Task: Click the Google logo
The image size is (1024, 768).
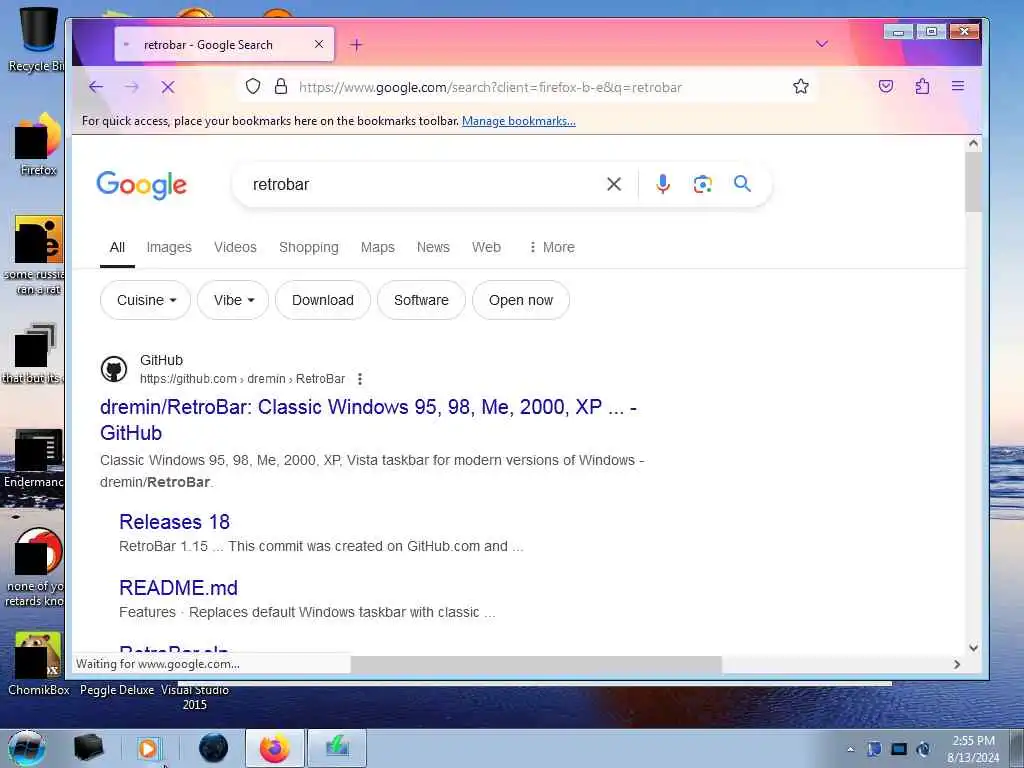Action: pyautogui.click(x=142, y=185)
